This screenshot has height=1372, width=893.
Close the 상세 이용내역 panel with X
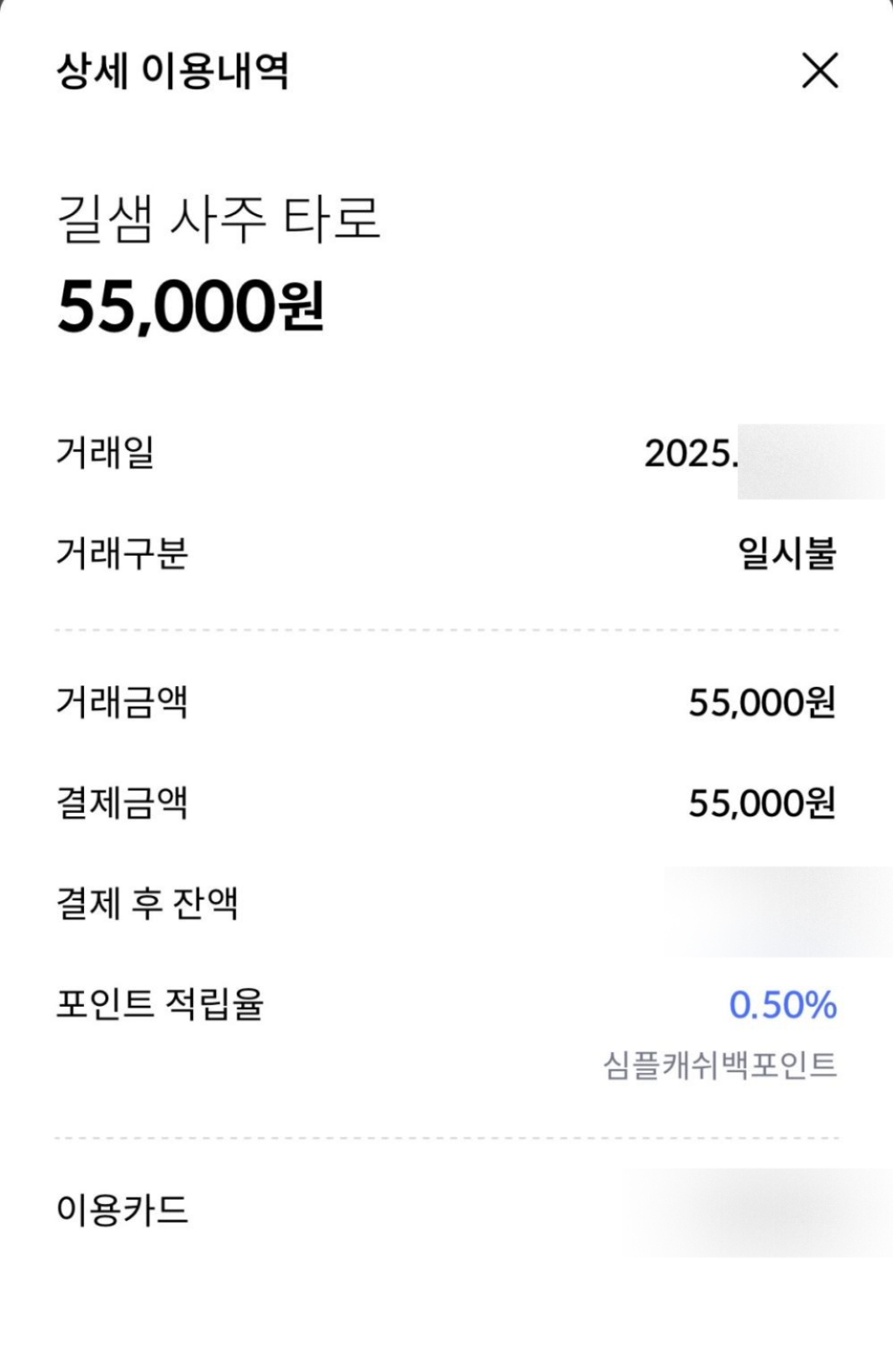(x=820, y=71)
